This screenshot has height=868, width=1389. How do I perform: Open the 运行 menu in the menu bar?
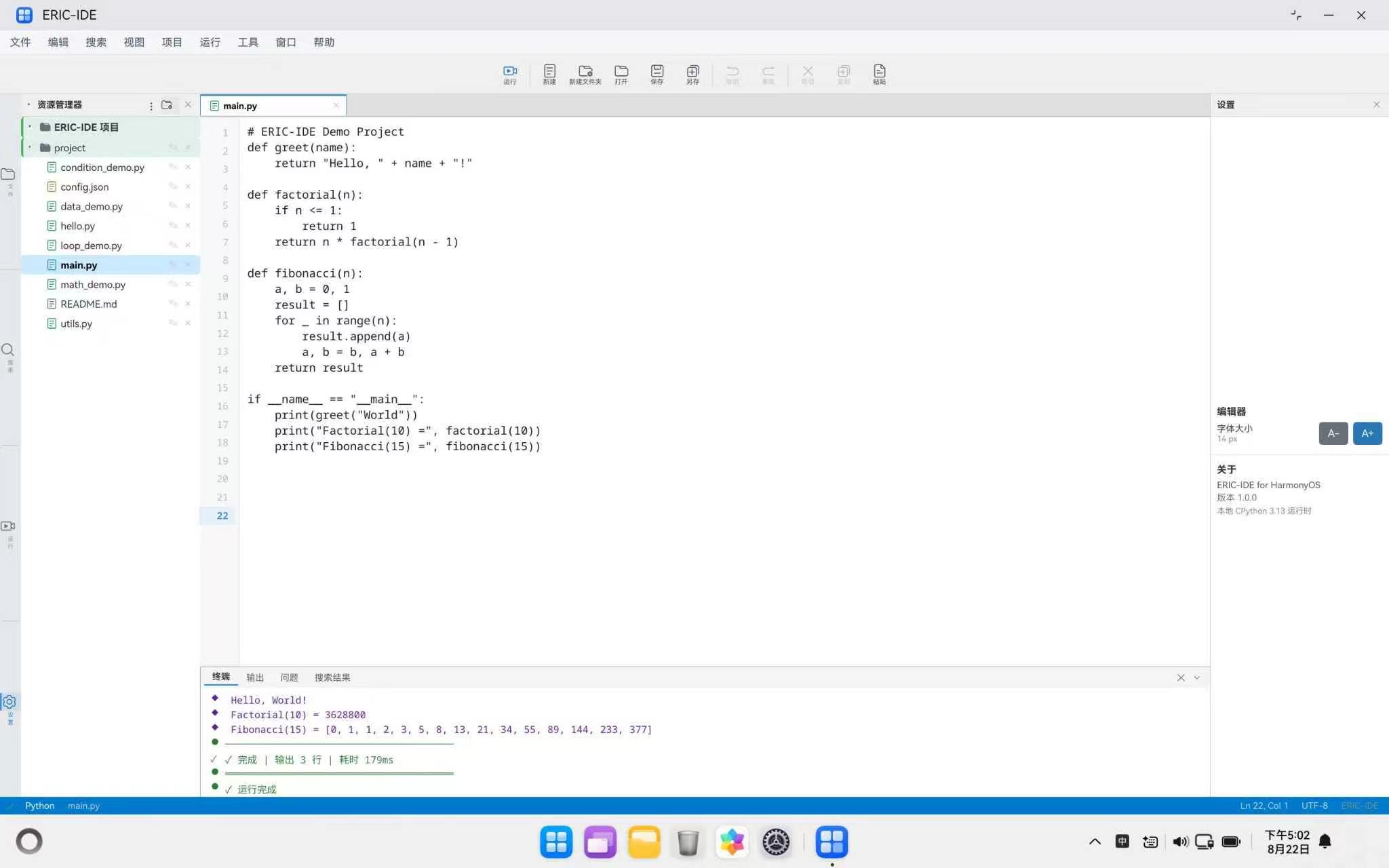[x=210, y=42]
